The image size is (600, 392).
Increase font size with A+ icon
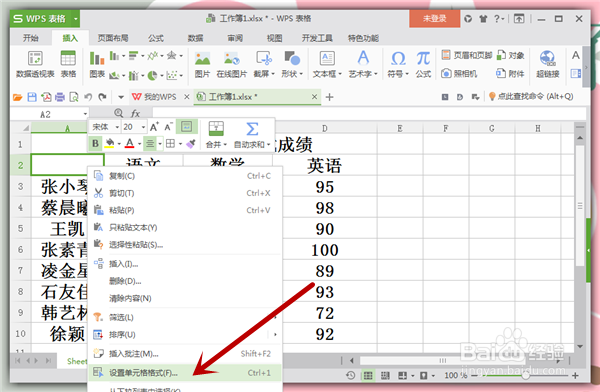pos(154,127)
